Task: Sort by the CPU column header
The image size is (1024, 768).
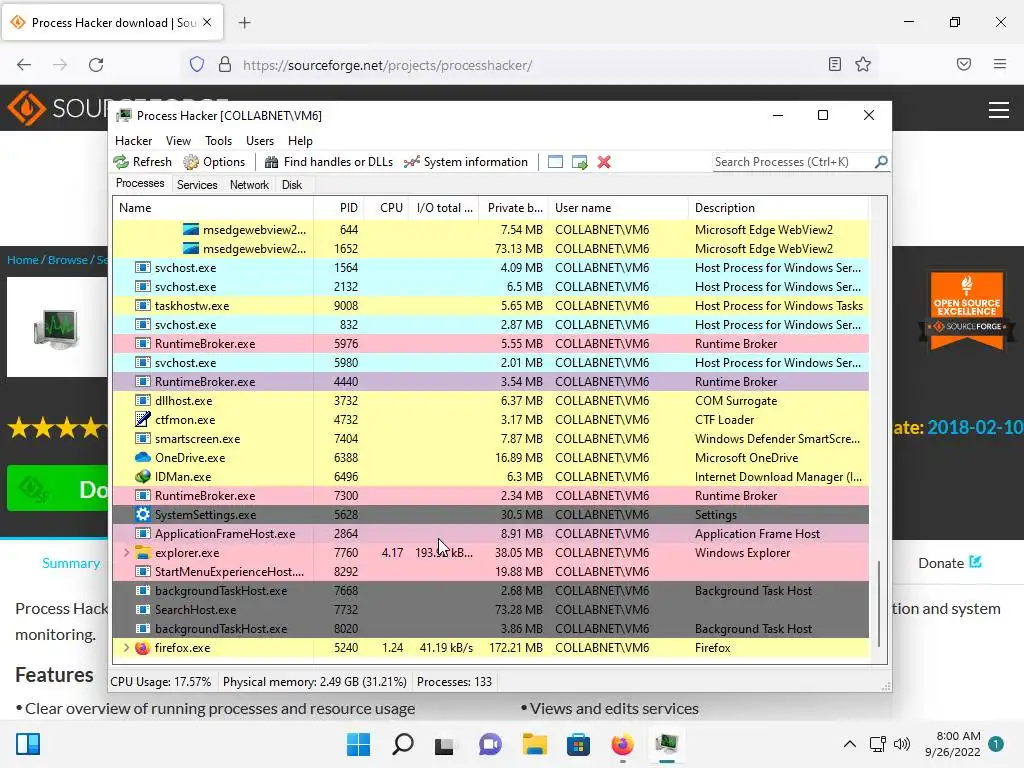Action: (387, 208)
